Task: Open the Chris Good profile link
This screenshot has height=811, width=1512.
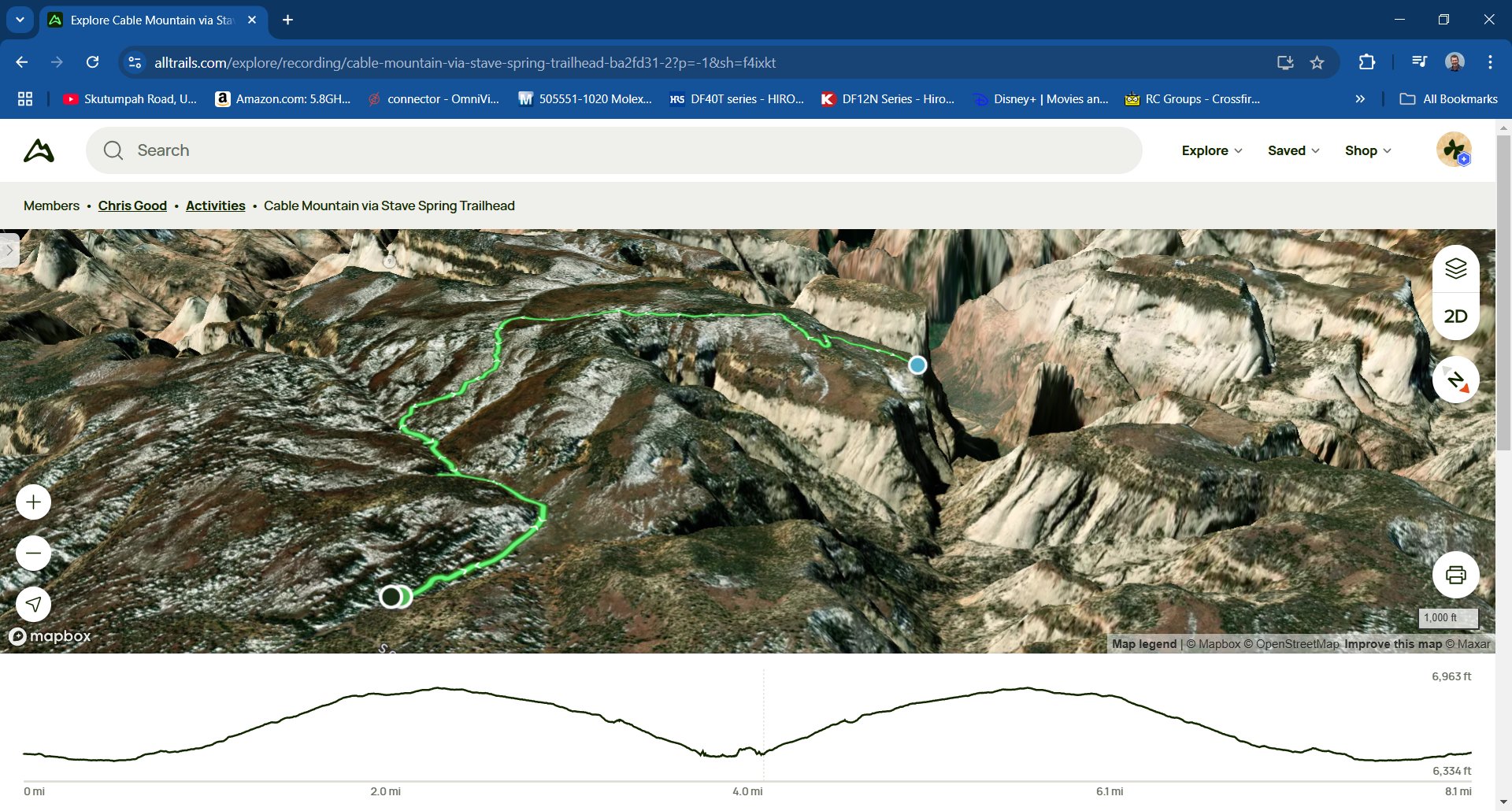Action: (x=132, y=206)
